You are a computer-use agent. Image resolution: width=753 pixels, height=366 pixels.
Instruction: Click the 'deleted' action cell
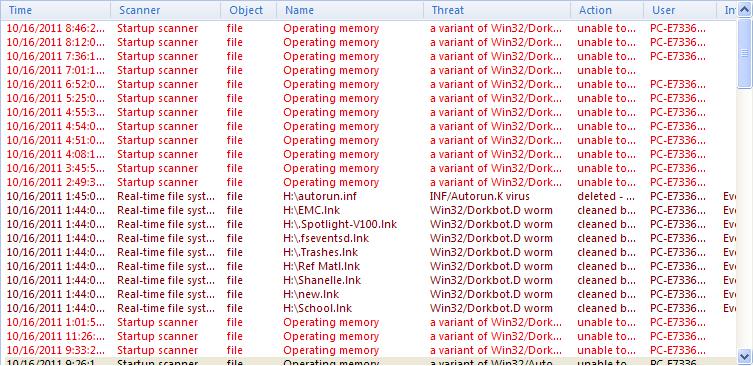click(x=607, y=196)
